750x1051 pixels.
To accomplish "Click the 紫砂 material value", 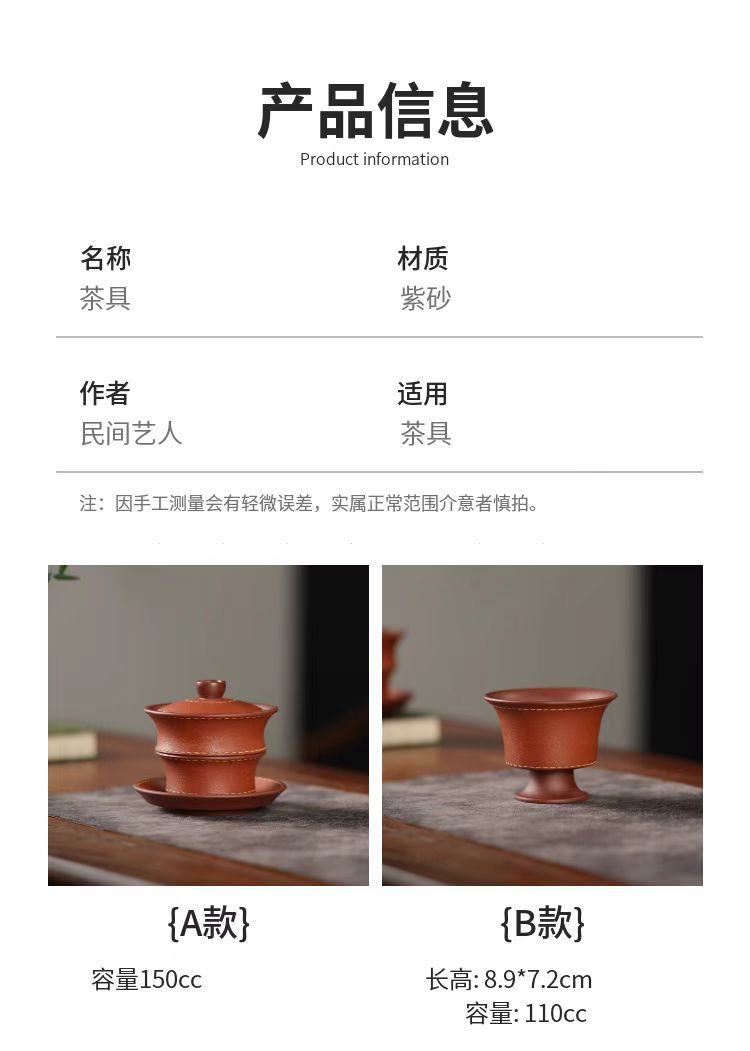I will coord(425,298).
